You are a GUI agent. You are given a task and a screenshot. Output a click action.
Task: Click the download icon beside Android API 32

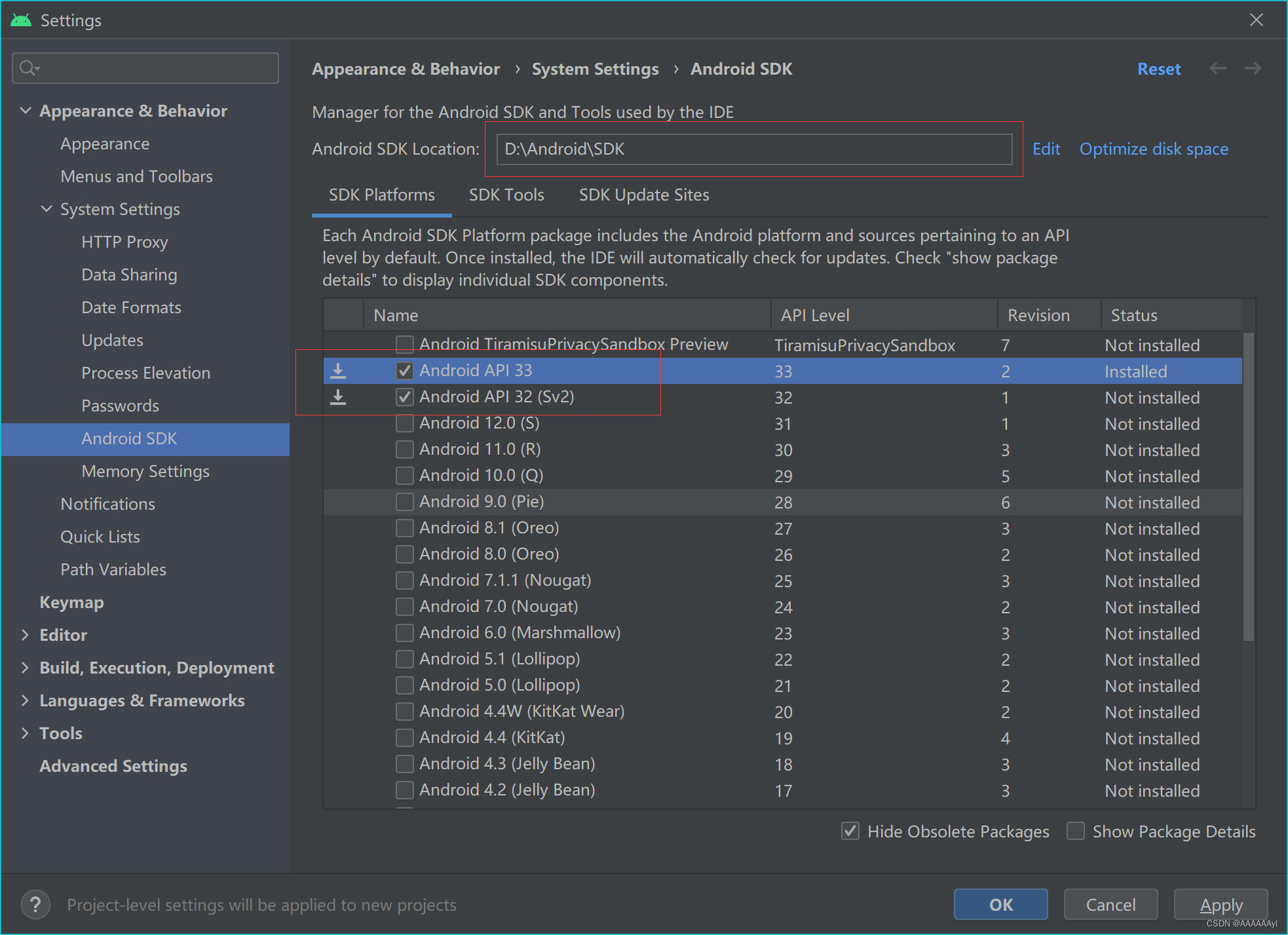coord(338,397)
